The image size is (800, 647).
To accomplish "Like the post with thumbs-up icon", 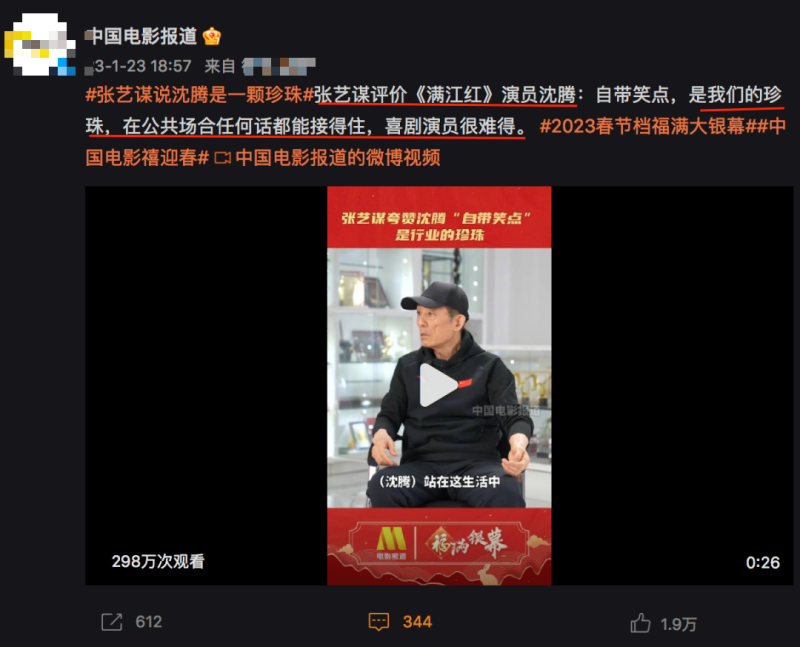I will 640,623.
